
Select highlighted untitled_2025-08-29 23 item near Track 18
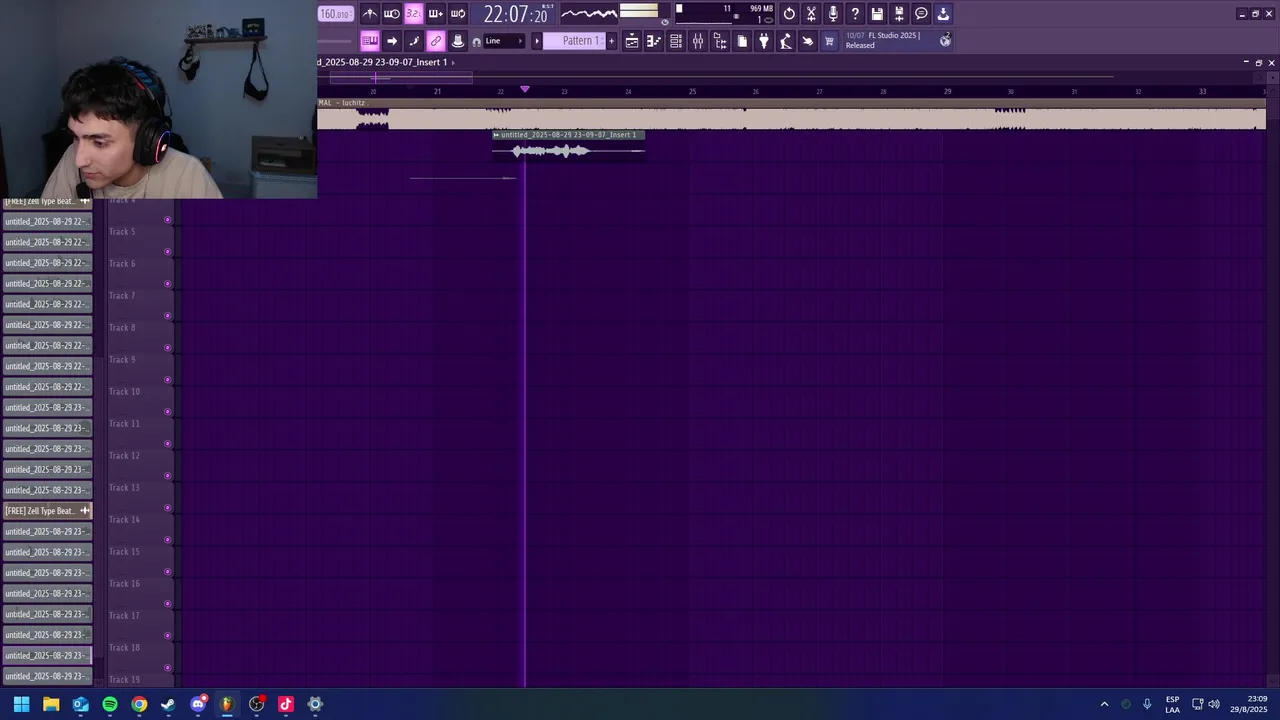point(47,656)
